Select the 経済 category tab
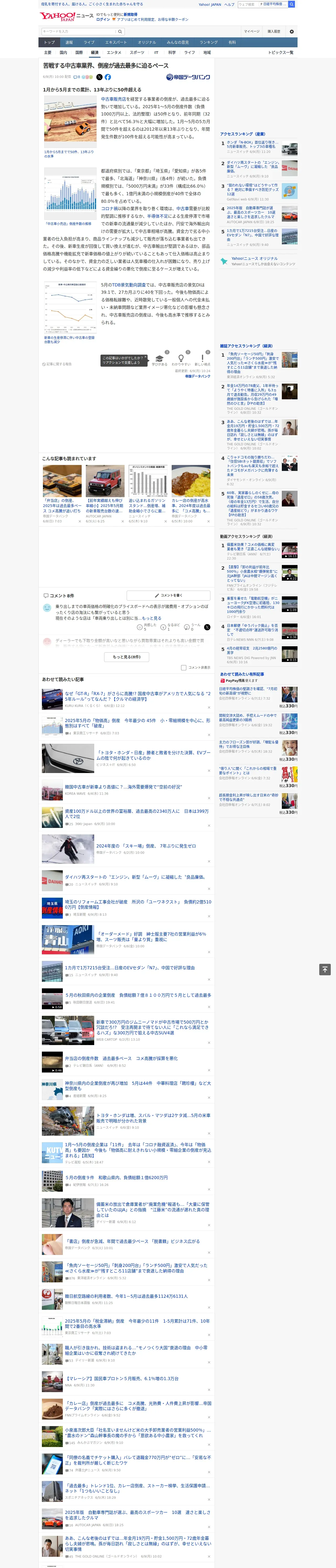This screenshot has width=336, height=1568. tap(94, 52)
